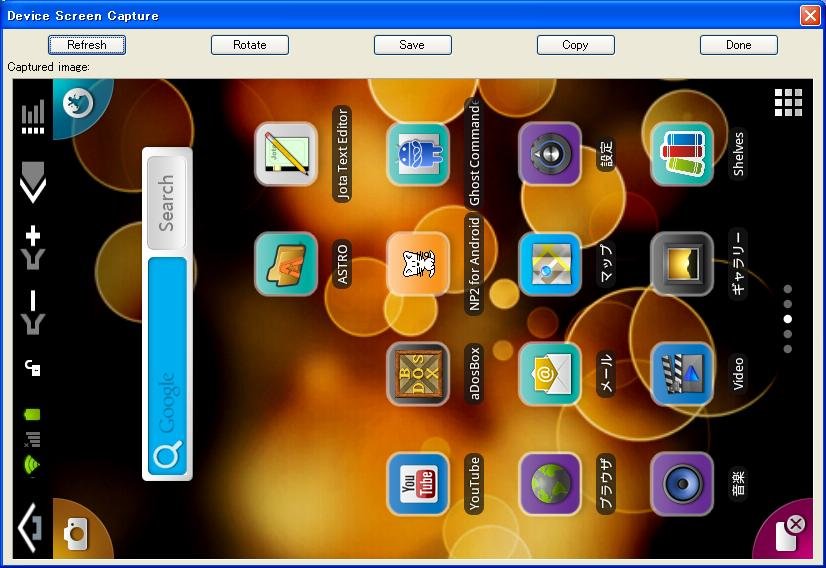Copy the captured image

tap(575, 45)
